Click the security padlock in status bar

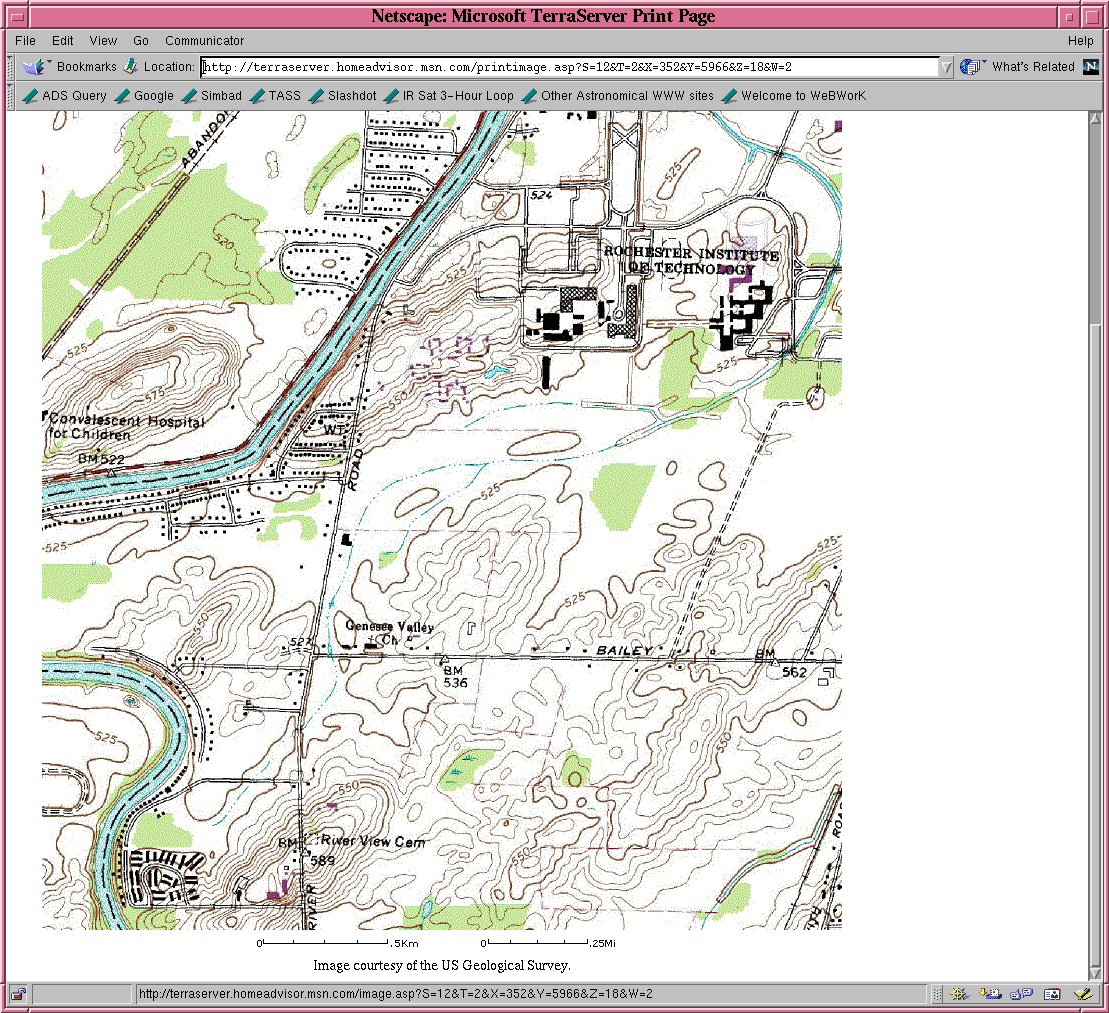click(19, 994)
